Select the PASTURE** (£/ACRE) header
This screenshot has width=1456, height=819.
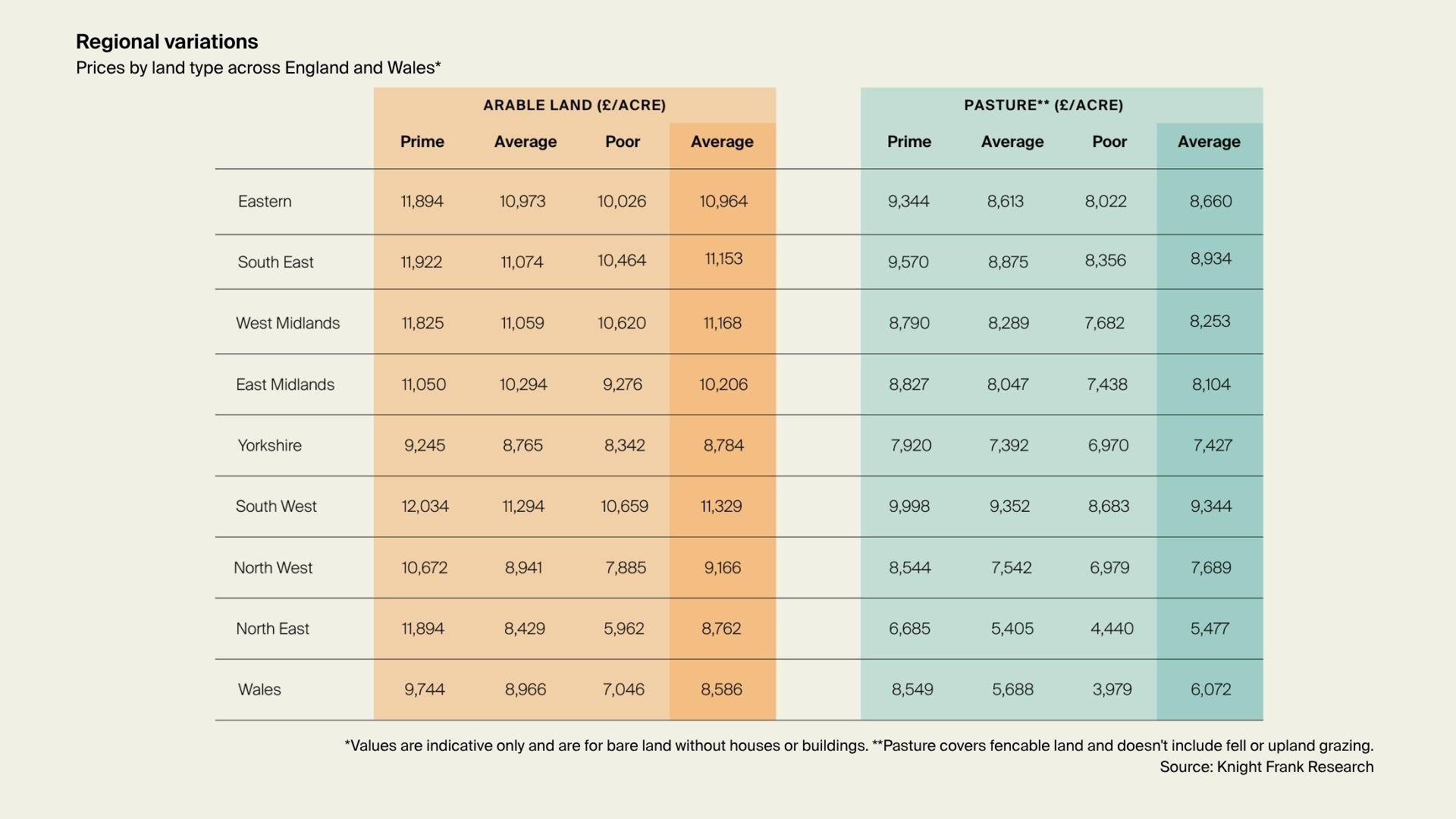pyautogui.click(x=1043, y=105)
